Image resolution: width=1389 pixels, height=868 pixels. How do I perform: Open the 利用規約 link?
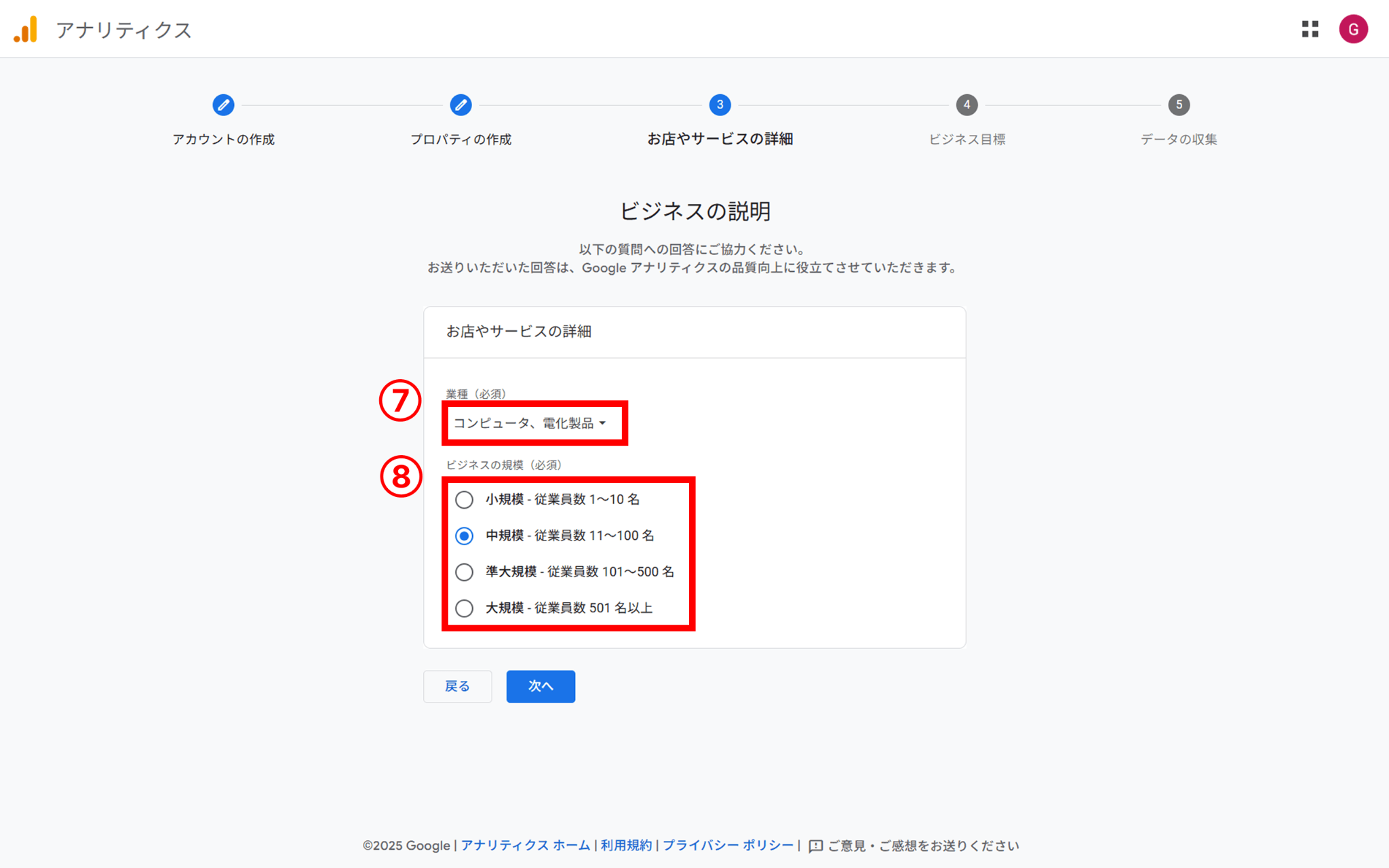(625, 846)
